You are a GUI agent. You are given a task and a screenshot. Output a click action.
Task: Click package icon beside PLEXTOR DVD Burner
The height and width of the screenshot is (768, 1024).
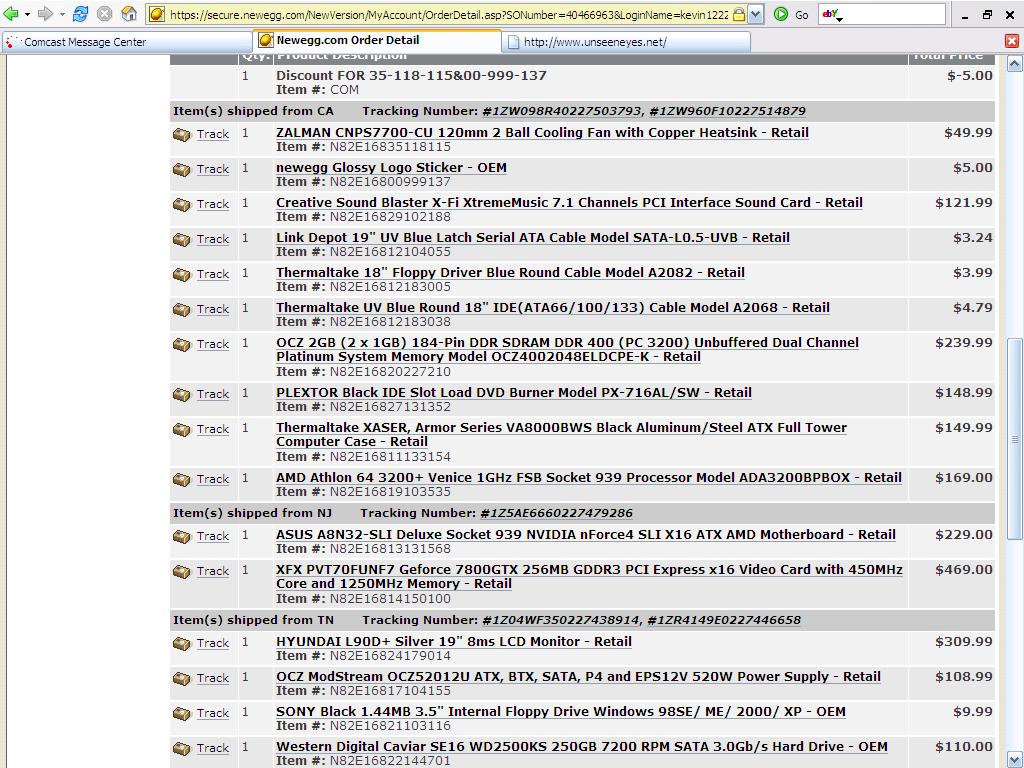182,394
